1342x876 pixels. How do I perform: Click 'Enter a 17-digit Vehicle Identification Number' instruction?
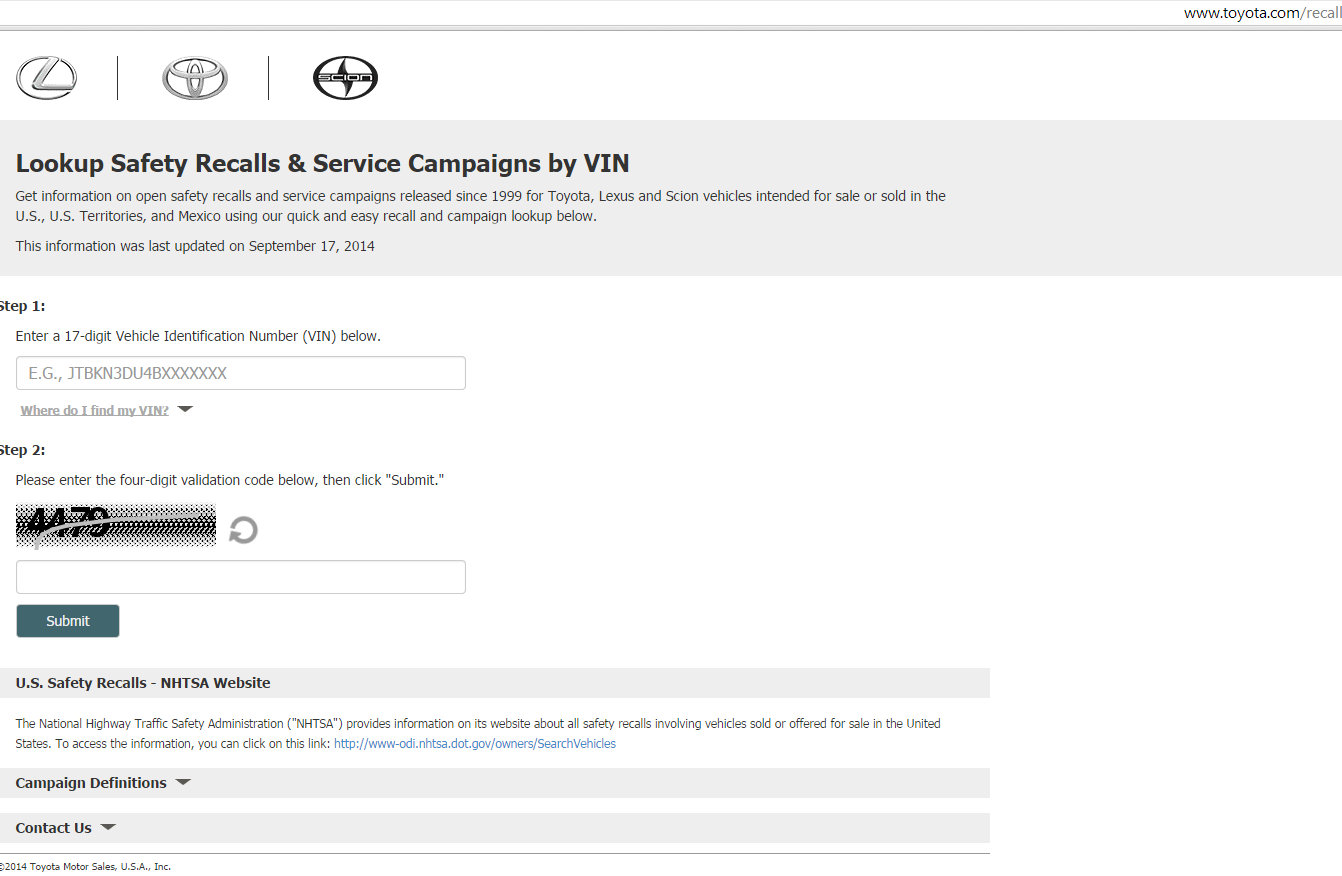pyautogui.click(x=198, y=336)
